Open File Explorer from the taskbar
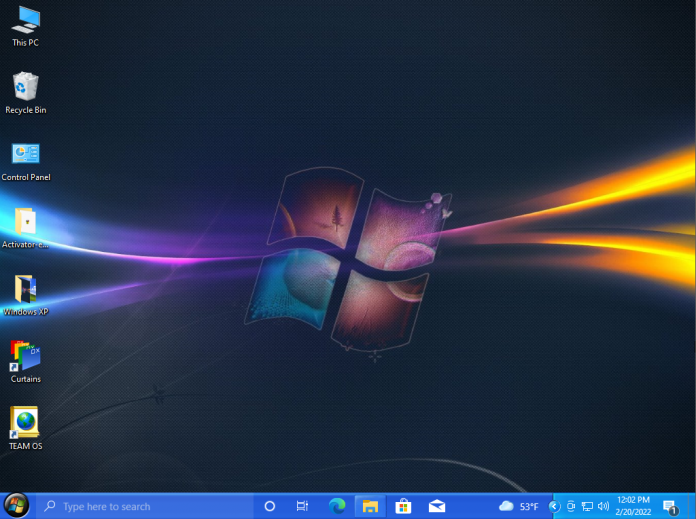Viewport: 696px width, 519px height. pyautogui.click(x=370, y=506)
